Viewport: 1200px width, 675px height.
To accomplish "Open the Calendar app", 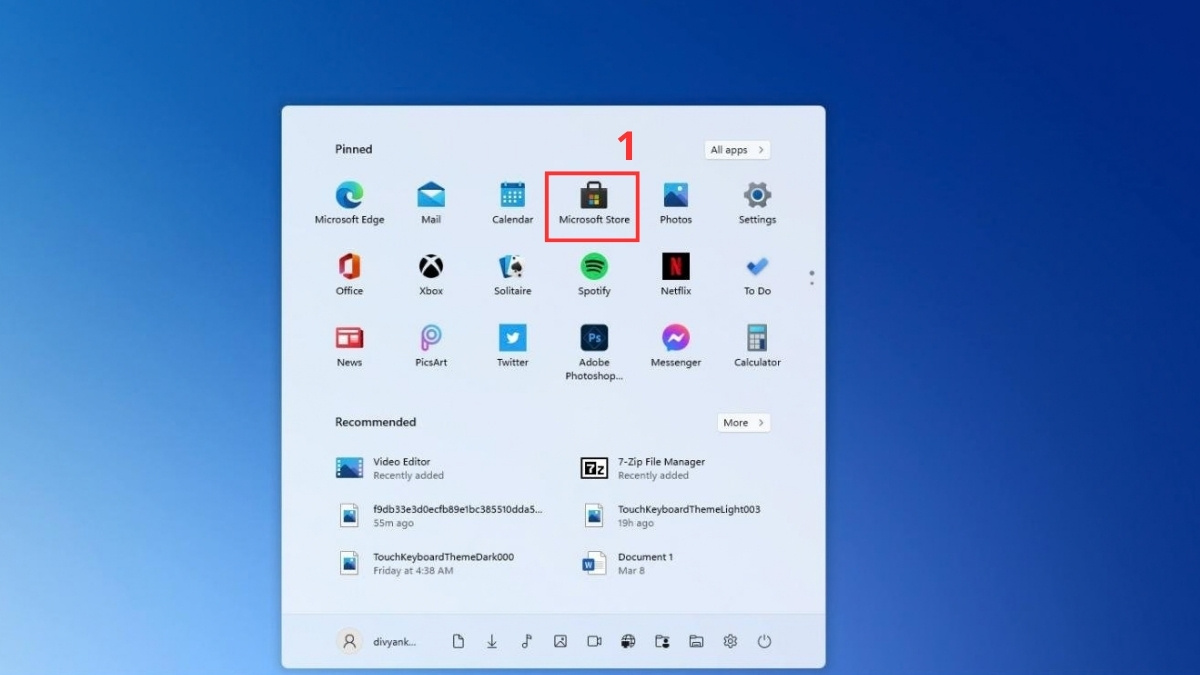I will [x=512, y=203].
